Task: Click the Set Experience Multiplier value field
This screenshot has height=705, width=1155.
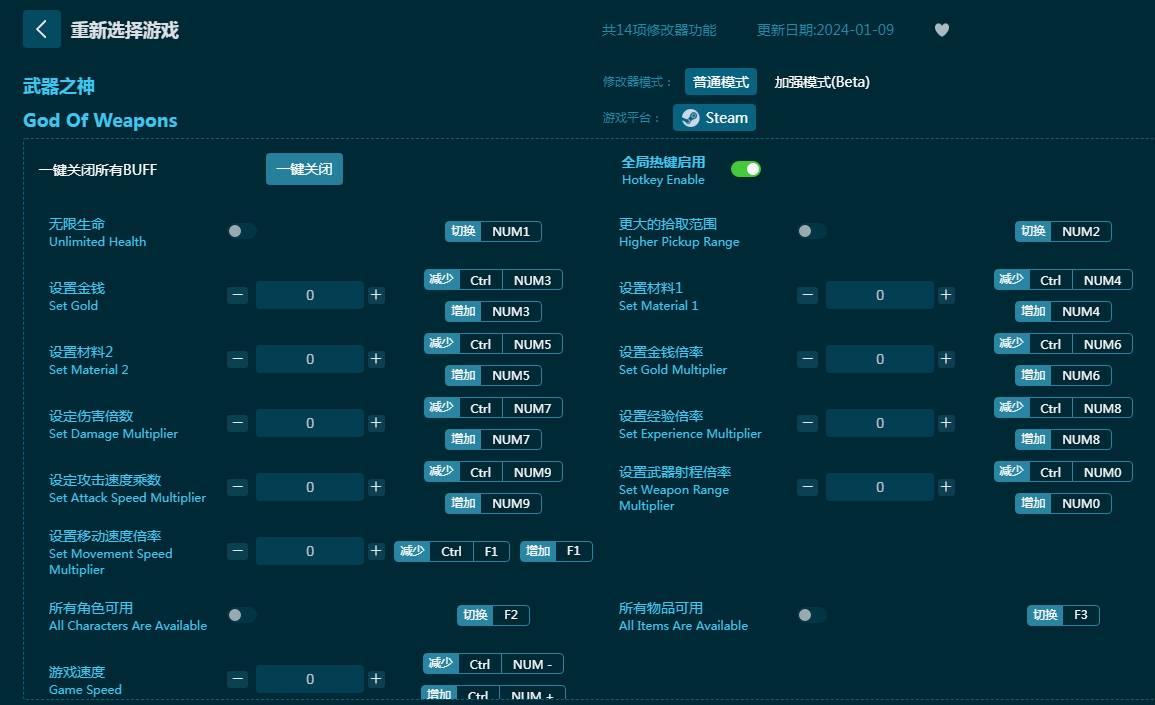Action: 880,424
